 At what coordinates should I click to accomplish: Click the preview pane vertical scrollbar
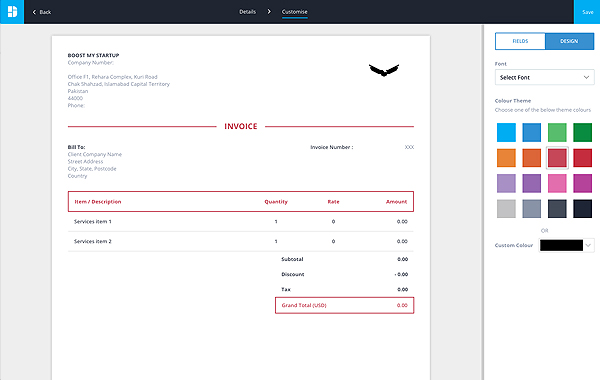(x=482, y=202)
